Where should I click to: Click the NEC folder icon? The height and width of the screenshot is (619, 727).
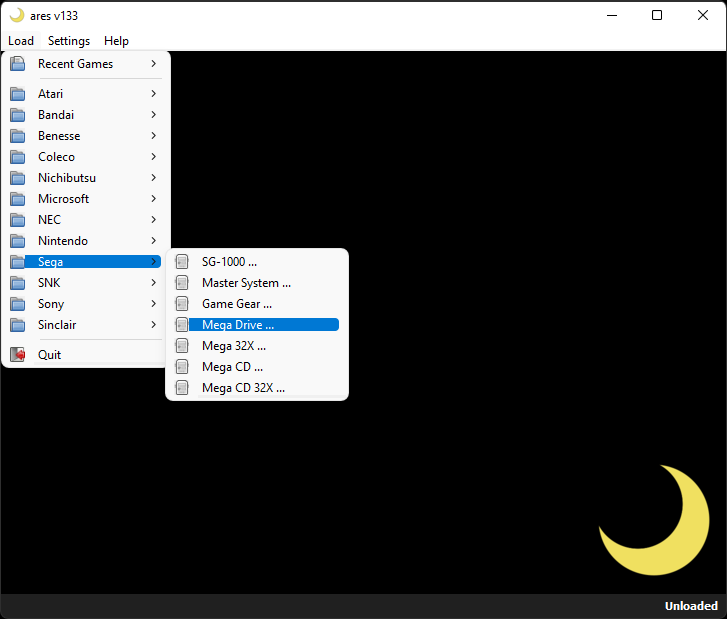18,220
